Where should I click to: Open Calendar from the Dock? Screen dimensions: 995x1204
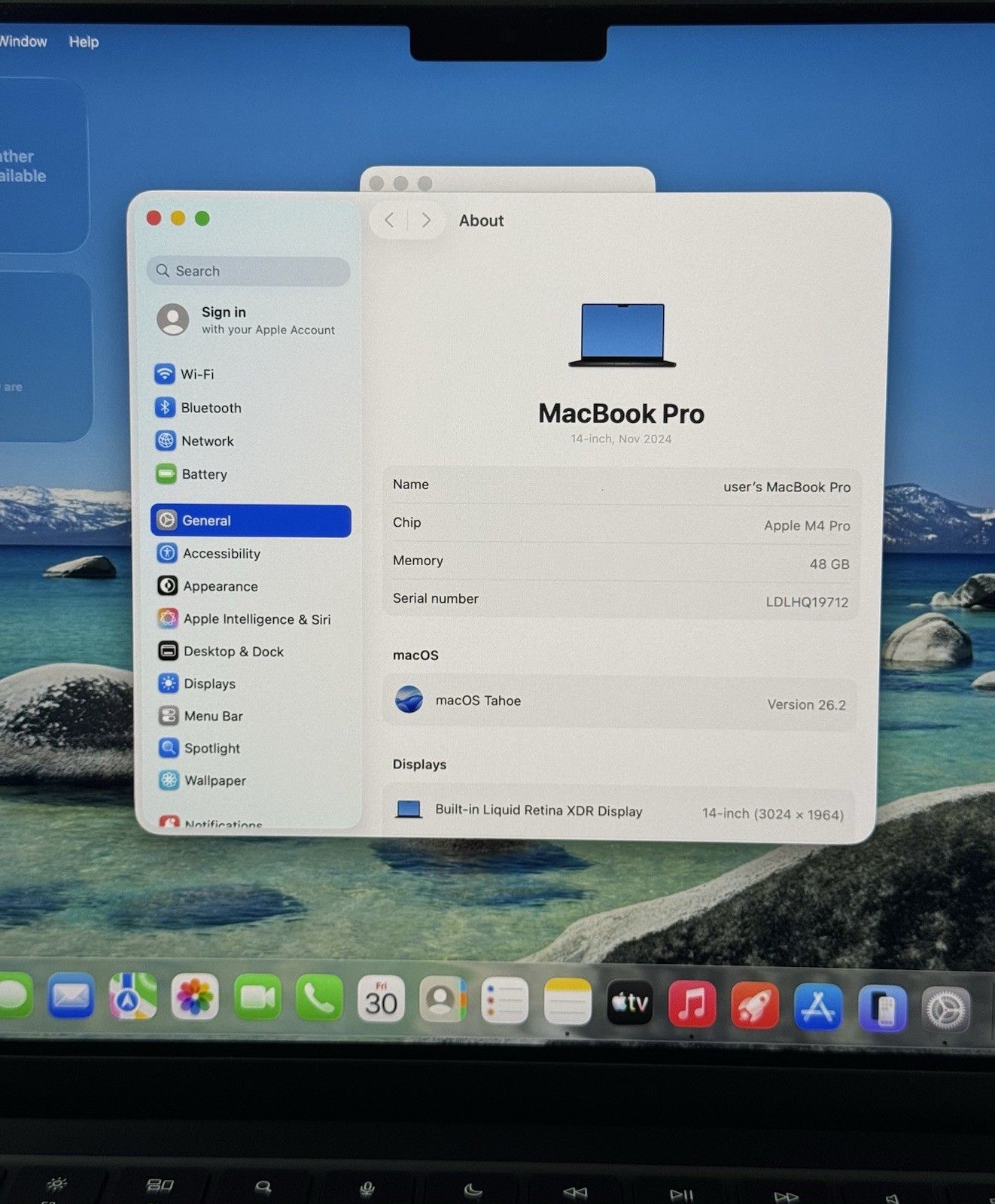381,999
